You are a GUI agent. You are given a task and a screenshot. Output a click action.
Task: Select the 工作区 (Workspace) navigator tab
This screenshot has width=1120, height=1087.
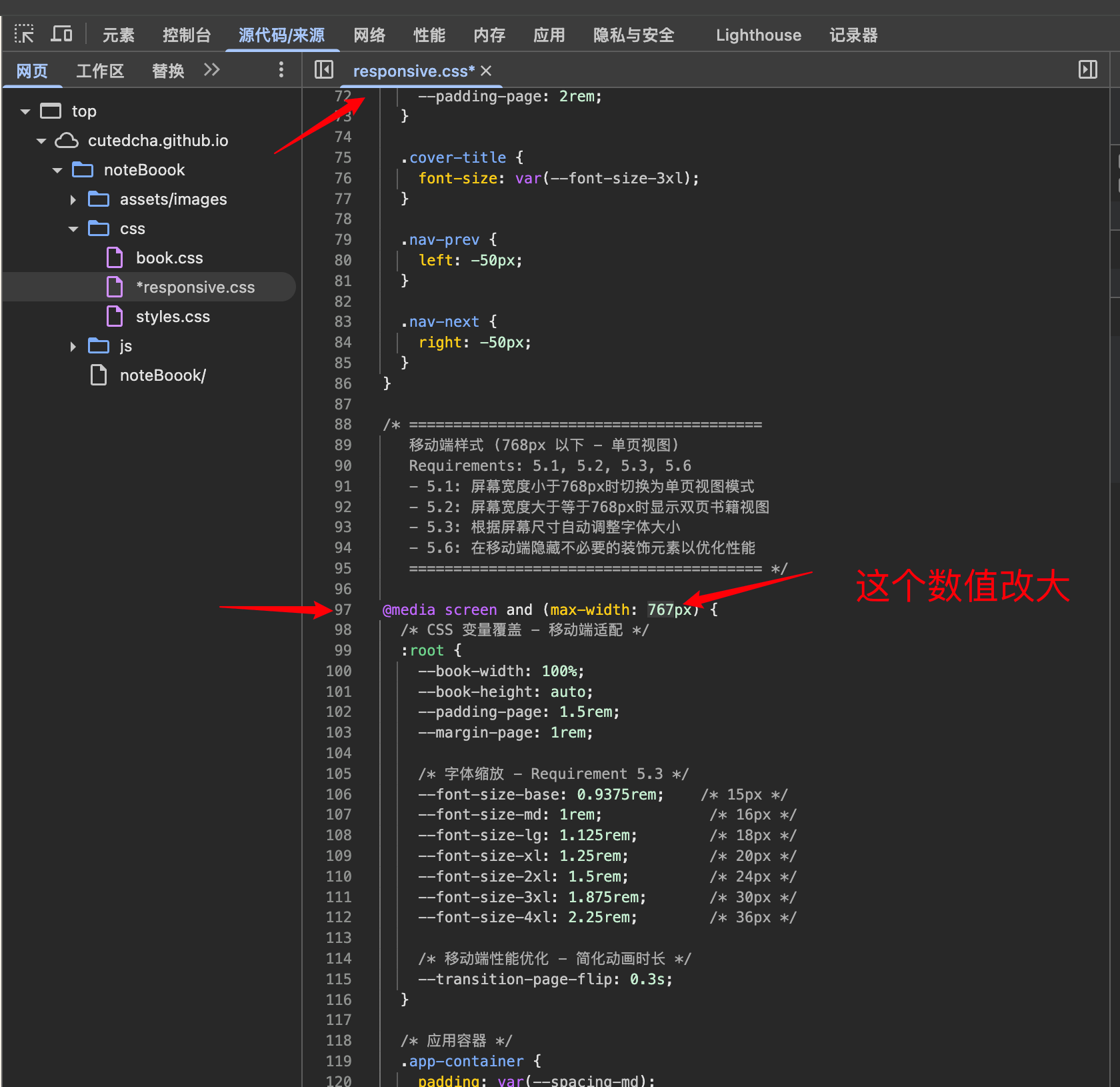pos(100,71)
